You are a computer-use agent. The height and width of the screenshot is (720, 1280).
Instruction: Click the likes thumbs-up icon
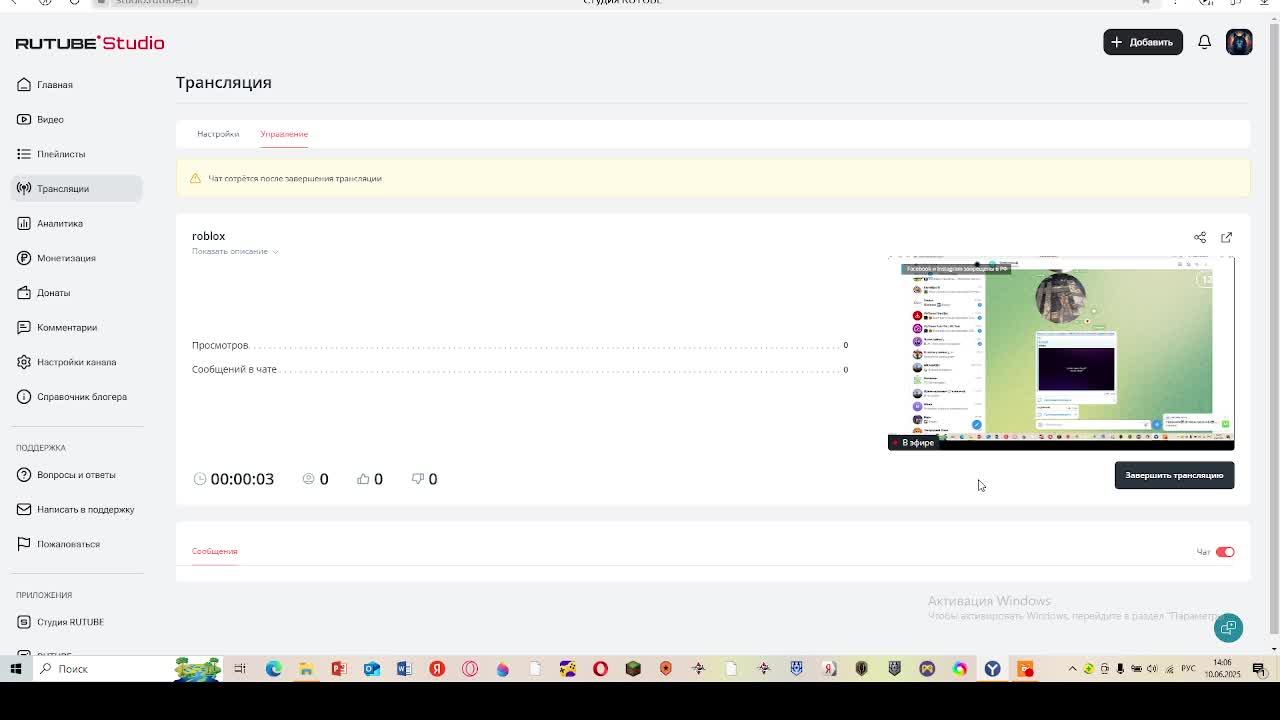(363, 479)
